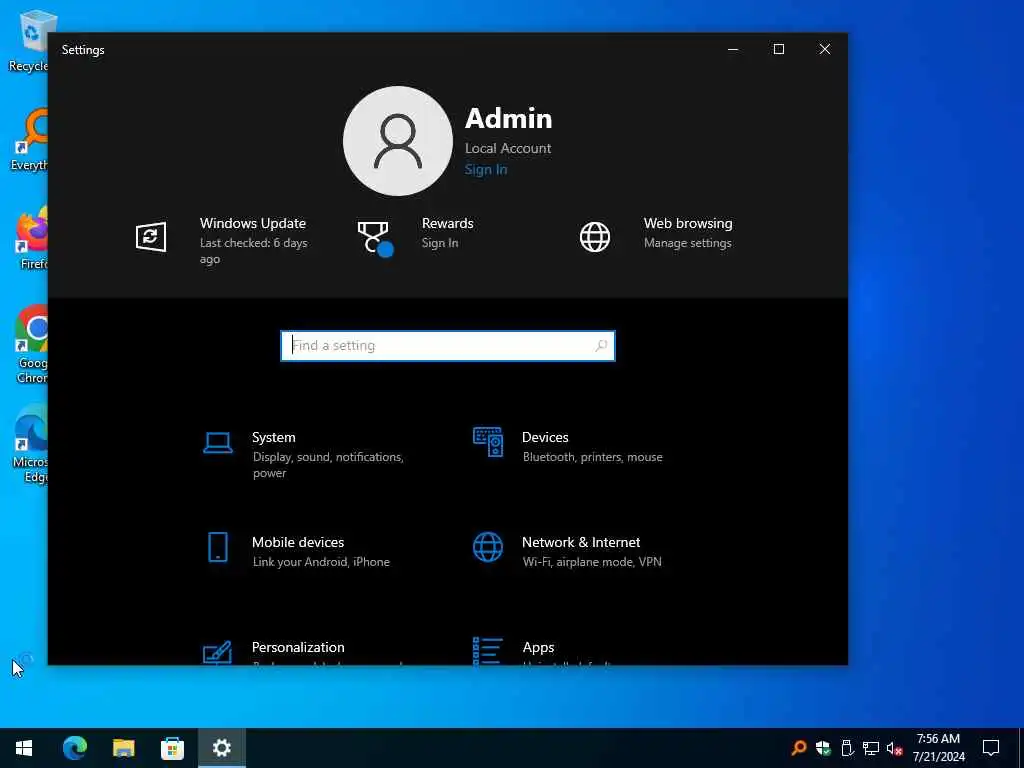
Task: Open Microsoft Store from the taskbar
Action: 172,748
